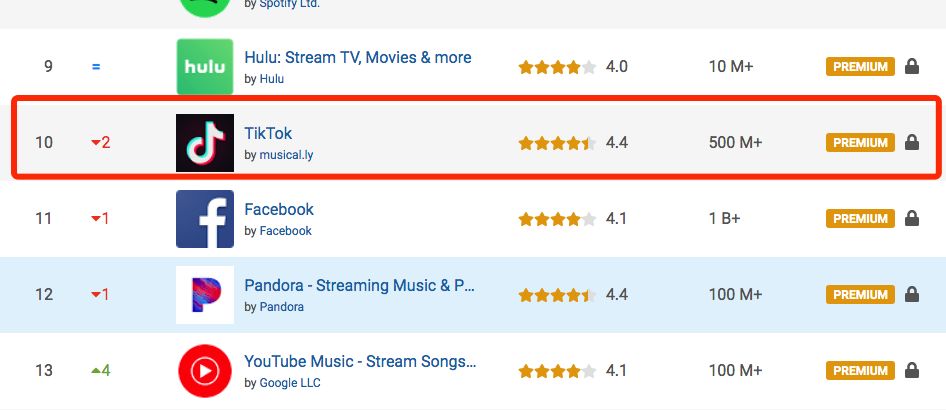Click the PREMIUM badge in TikTok row
Image resolution: width=946 pixels, height=410 pixels.
tap(860, 143)
